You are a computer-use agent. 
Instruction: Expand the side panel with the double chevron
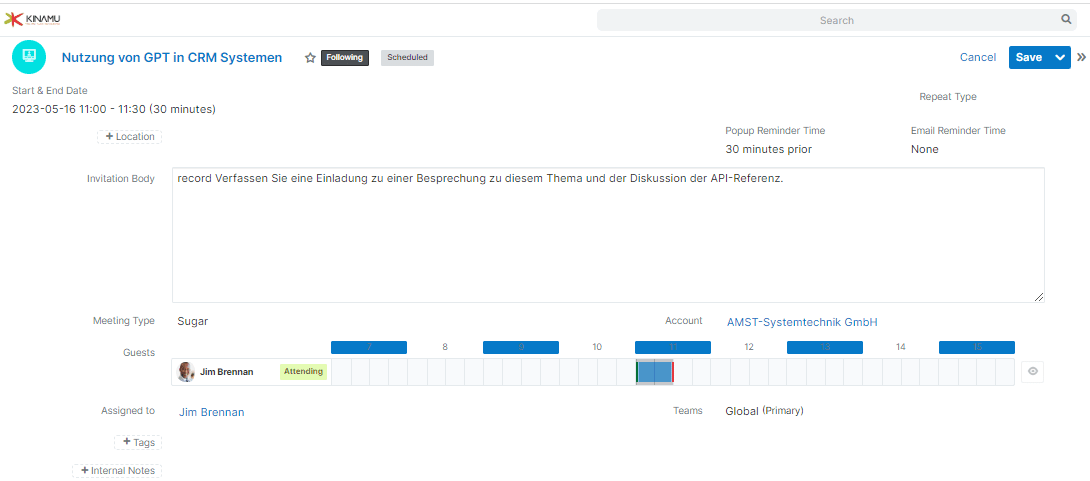coord(1081,58)
